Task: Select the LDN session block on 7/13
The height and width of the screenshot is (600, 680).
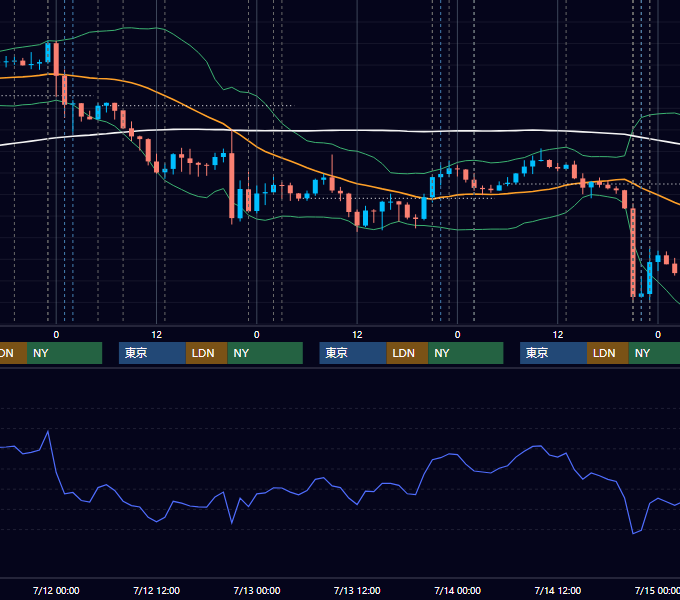Action: click(407, 353)
